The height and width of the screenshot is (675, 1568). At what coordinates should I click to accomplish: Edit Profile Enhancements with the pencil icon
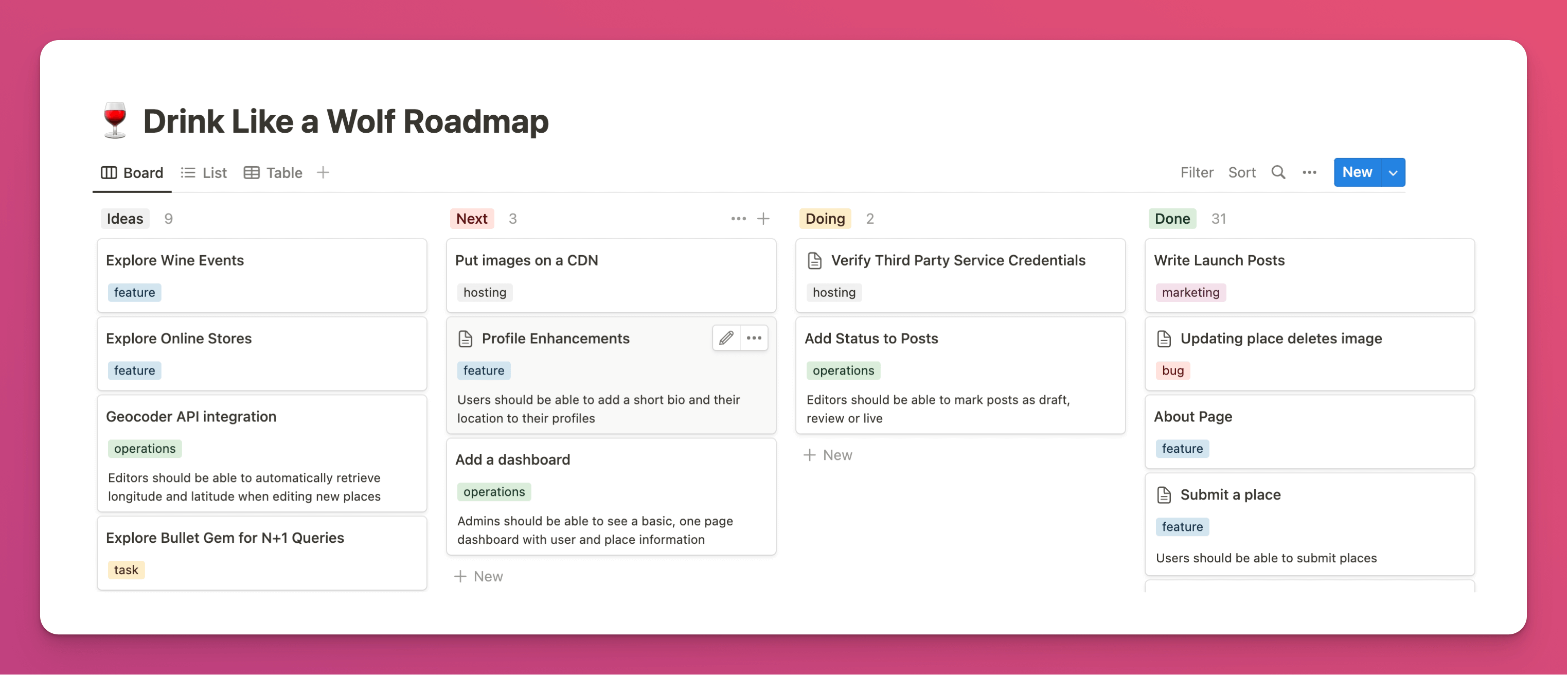point(725,338)
